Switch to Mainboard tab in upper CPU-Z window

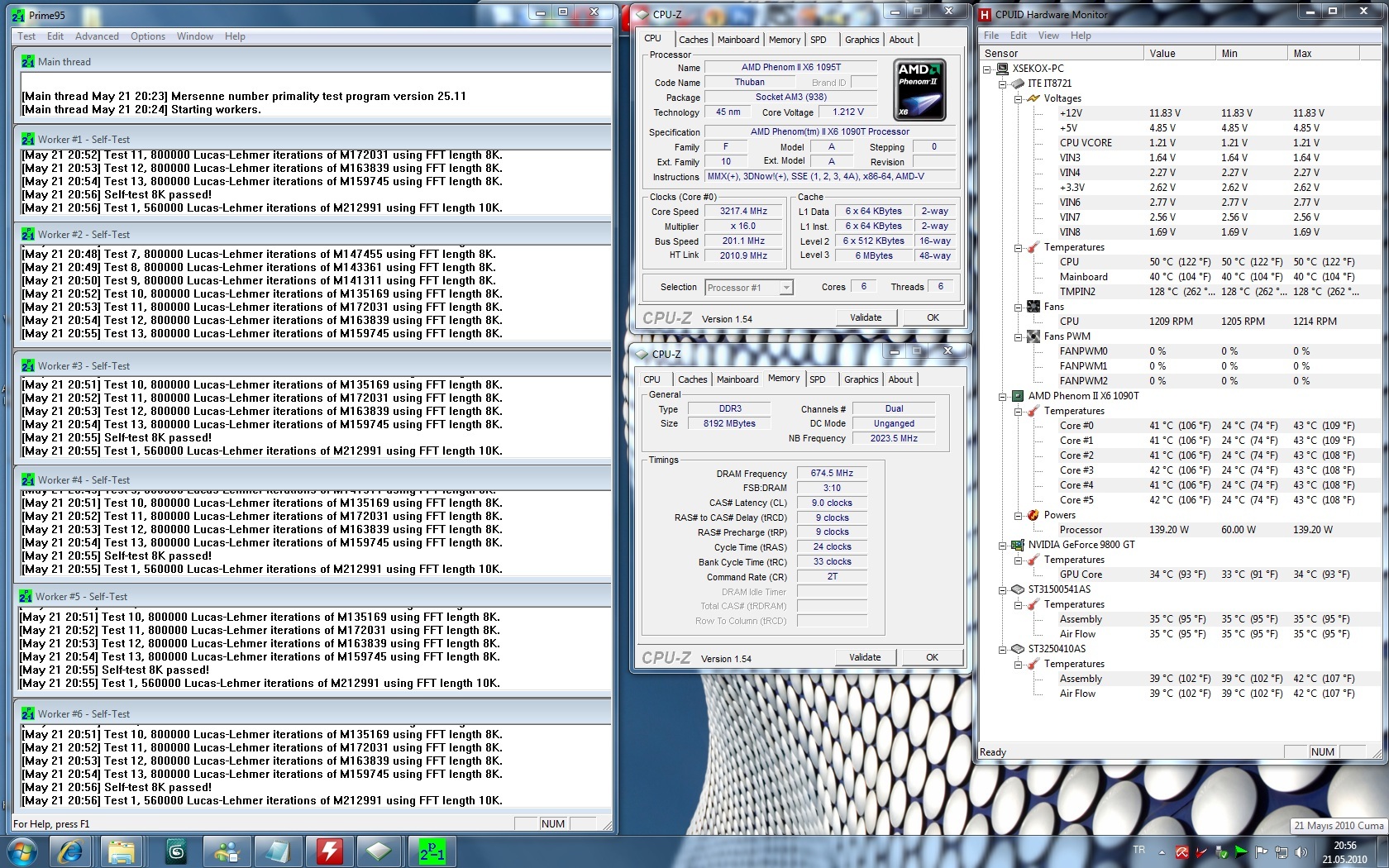click(738, 40)
